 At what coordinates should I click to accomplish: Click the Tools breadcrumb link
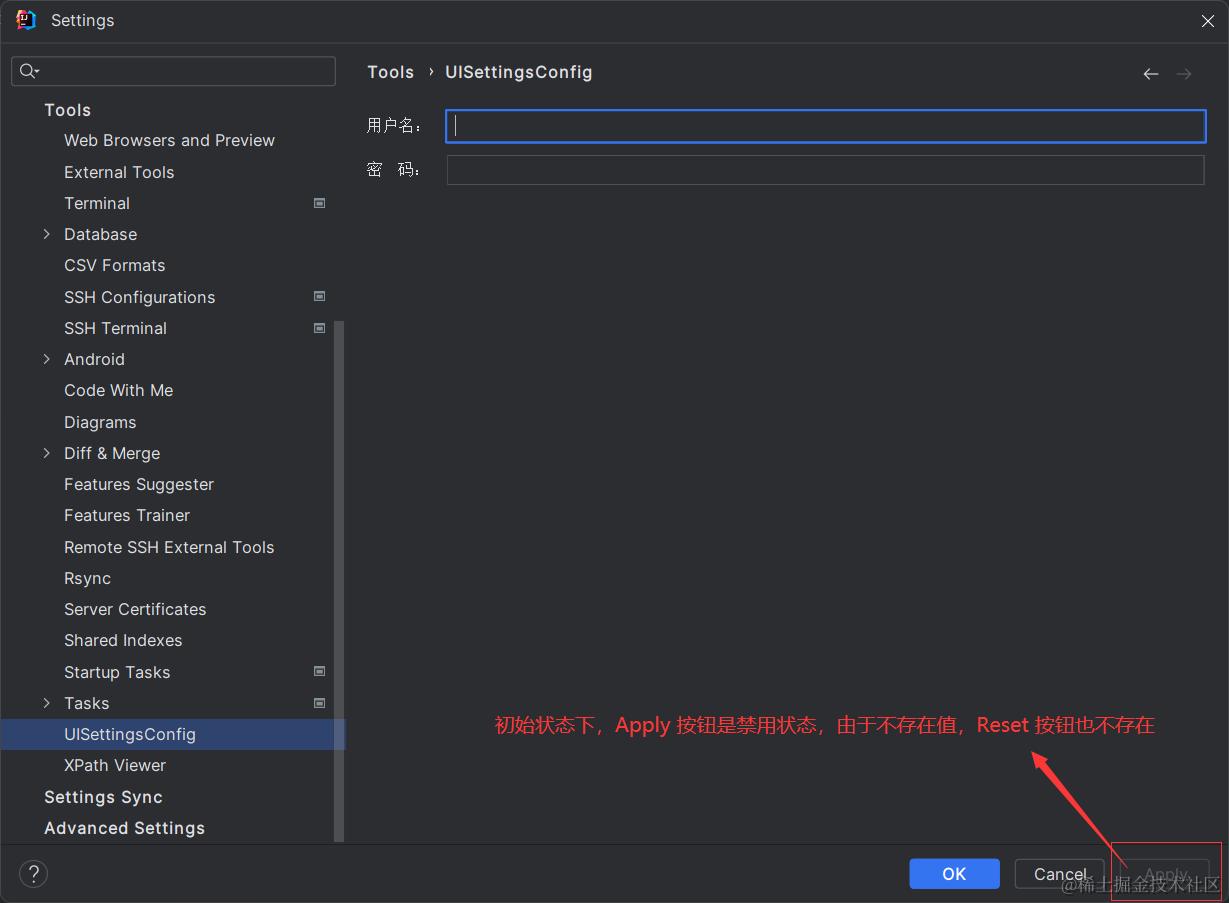click(x=390, y=72)
